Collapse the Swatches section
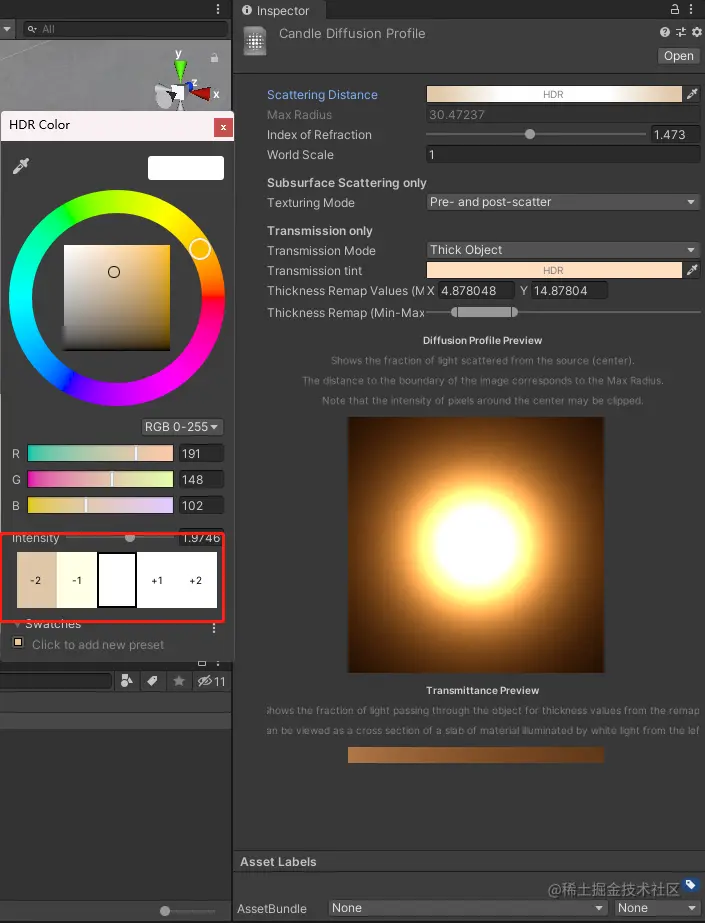 pos(17,624)
